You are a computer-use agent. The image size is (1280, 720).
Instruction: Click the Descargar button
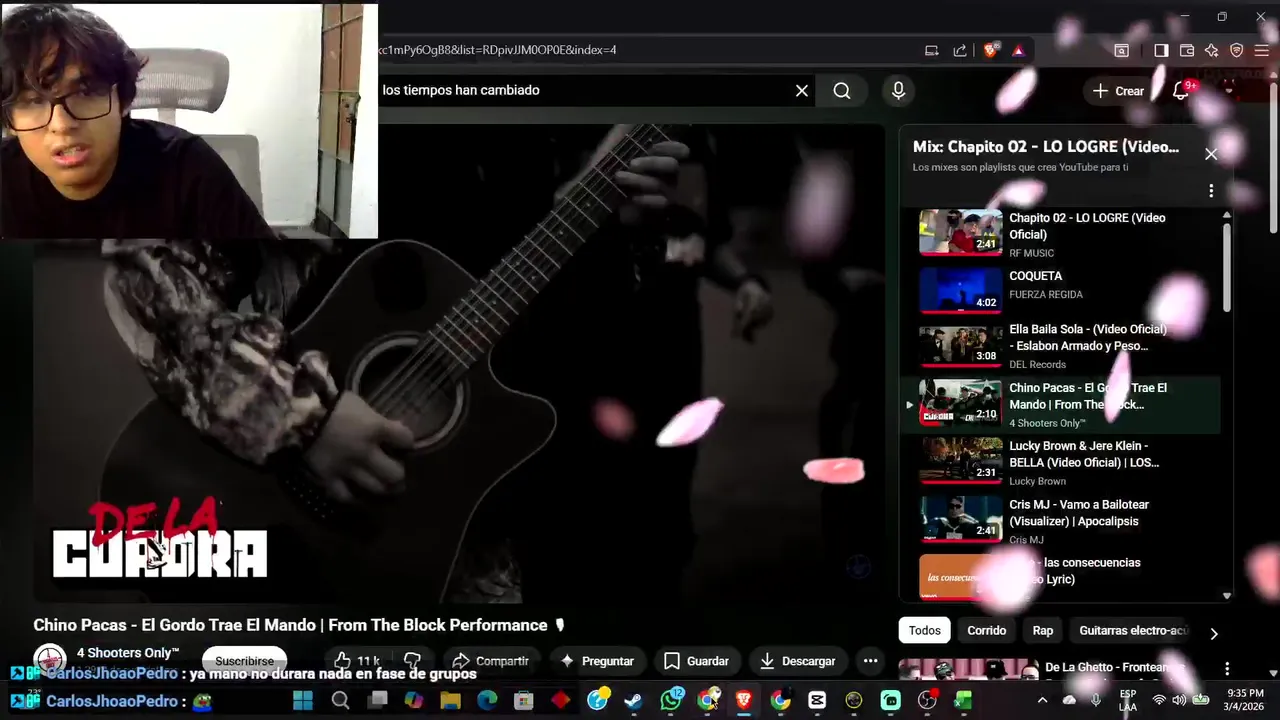tap(797, 661)
